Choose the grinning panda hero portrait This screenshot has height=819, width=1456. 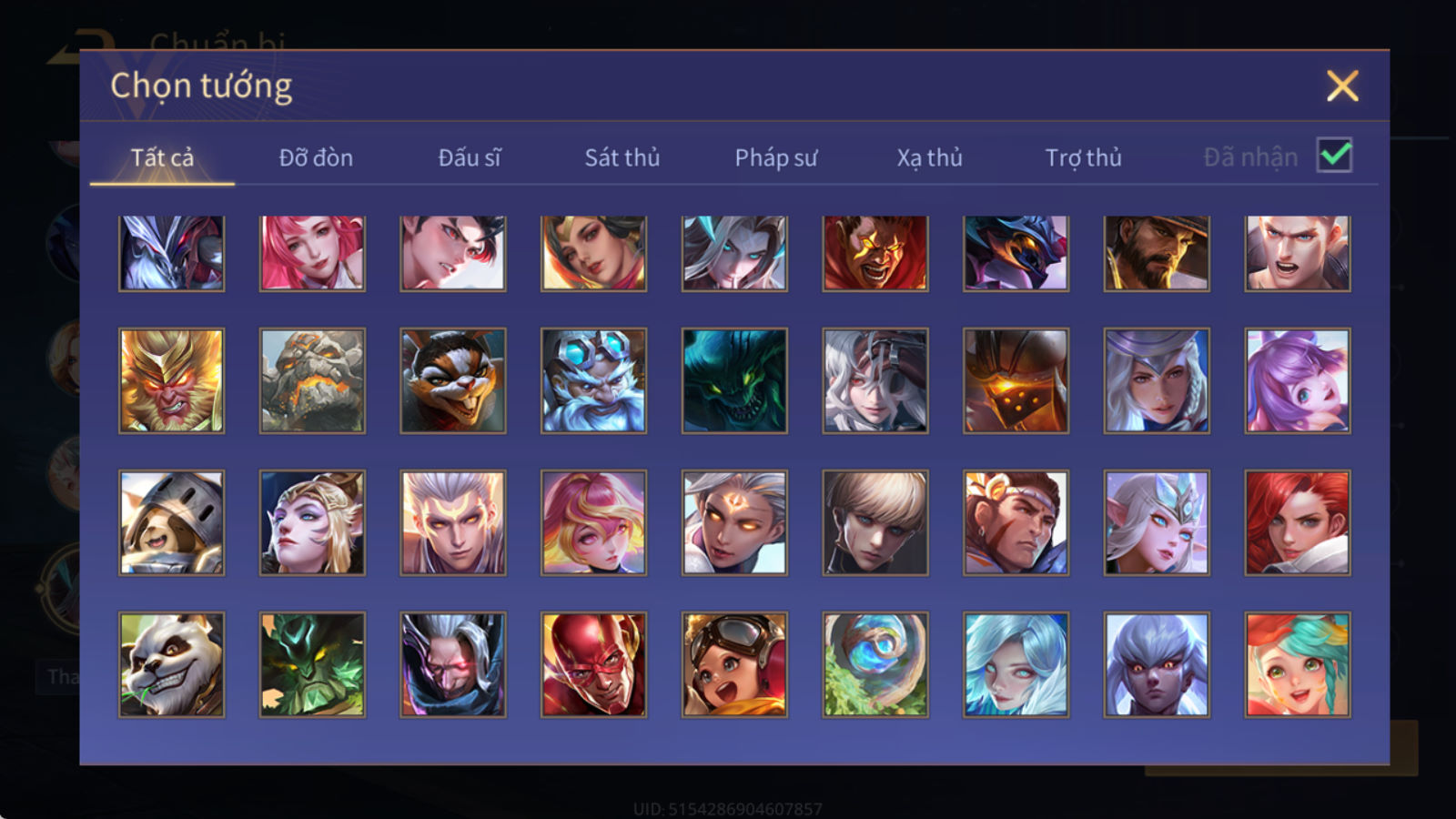171,664
